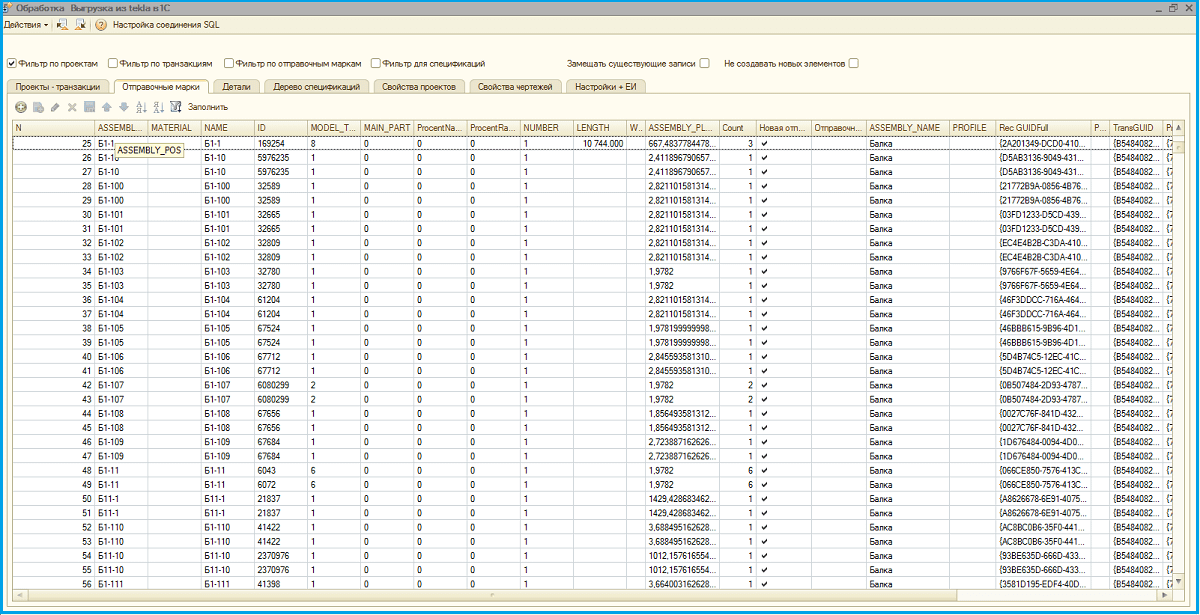
Task: Click the pencil Edit row icon
Action: [x=55, y=107]
